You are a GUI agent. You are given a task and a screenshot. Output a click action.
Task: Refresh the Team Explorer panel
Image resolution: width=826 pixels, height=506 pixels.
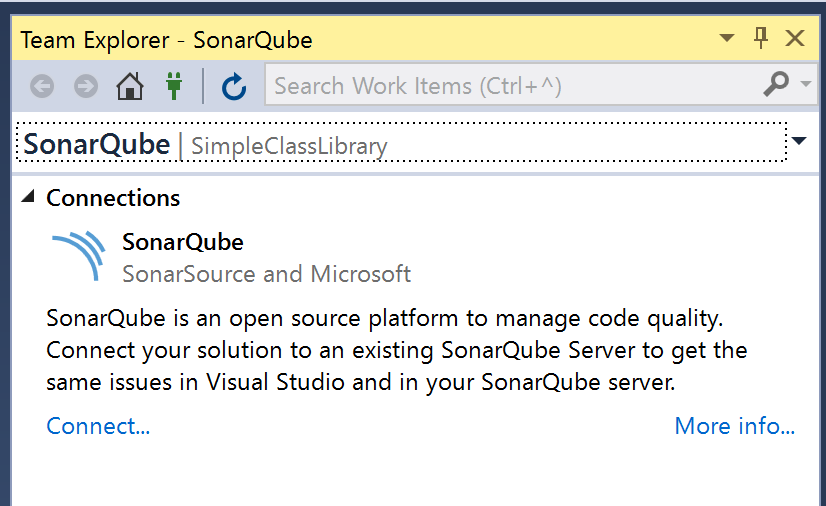(x=234, y=86)
